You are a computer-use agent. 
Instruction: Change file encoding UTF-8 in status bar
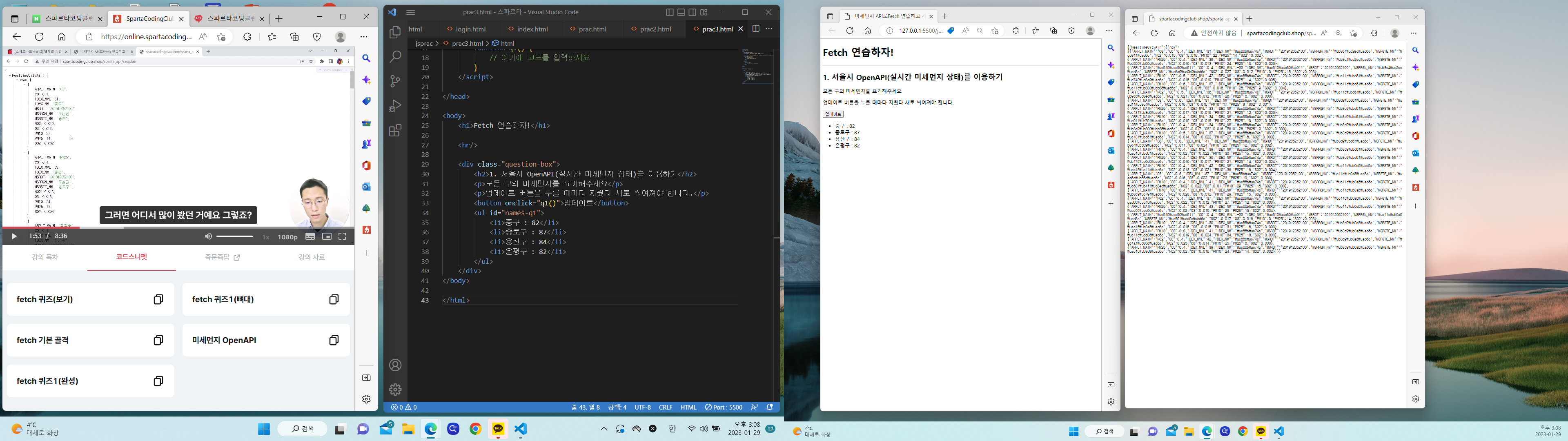643,408
